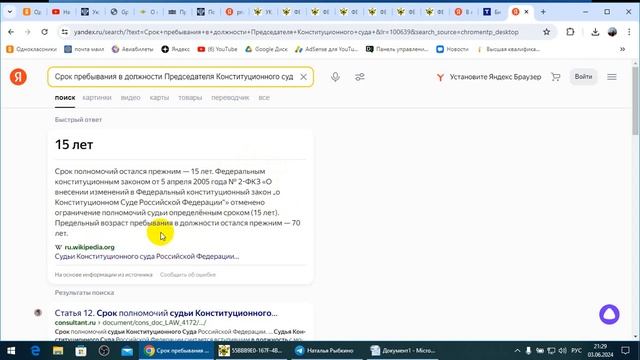Open the Chrome profile avatar
This screenshot has height=360, width=640.
[612, 32]
